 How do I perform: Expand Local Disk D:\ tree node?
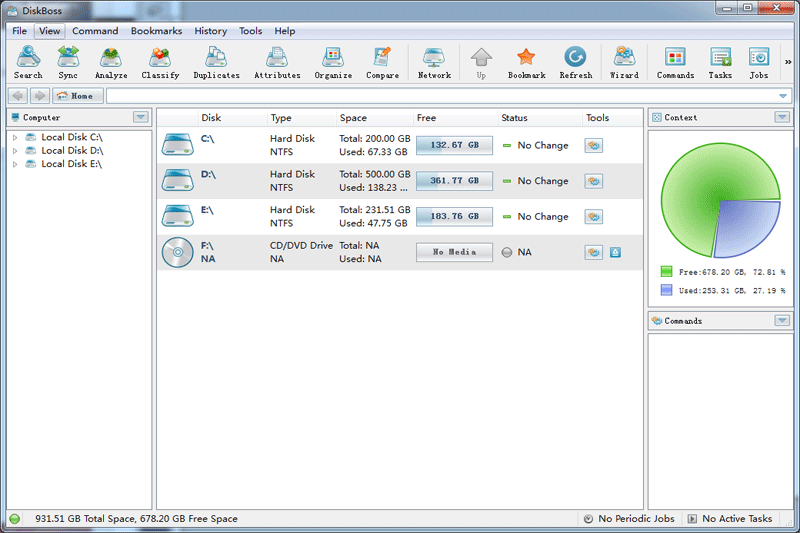click(15, 151)
